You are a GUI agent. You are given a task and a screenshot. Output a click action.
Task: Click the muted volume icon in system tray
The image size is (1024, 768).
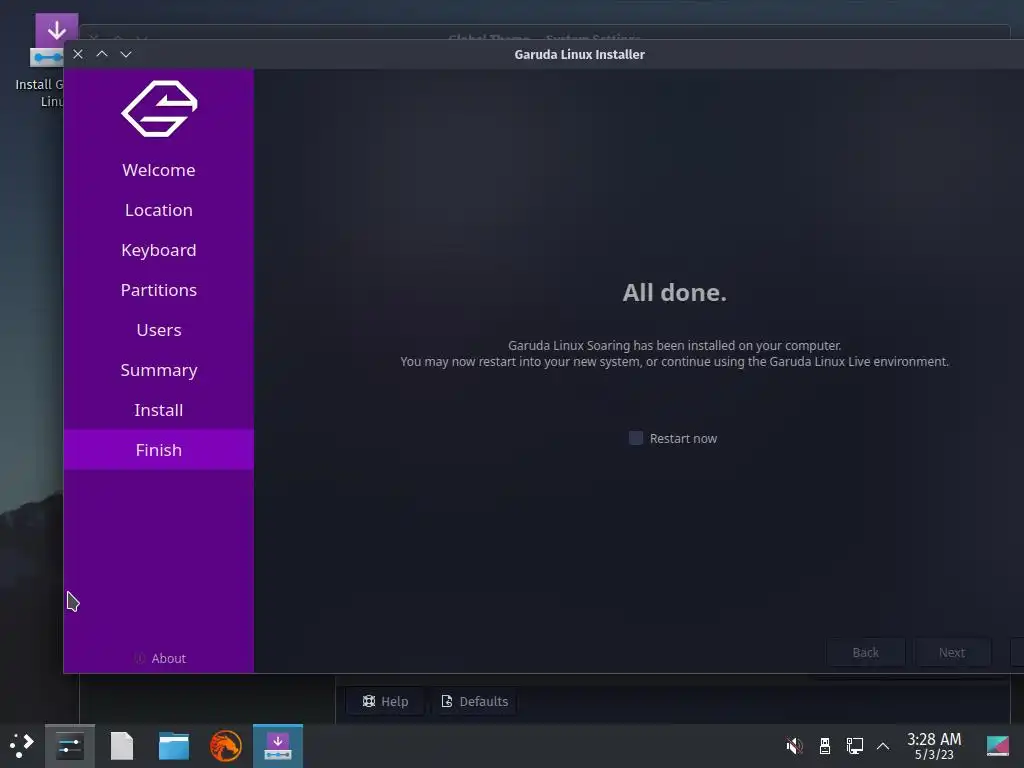click(x=794, y=746)
